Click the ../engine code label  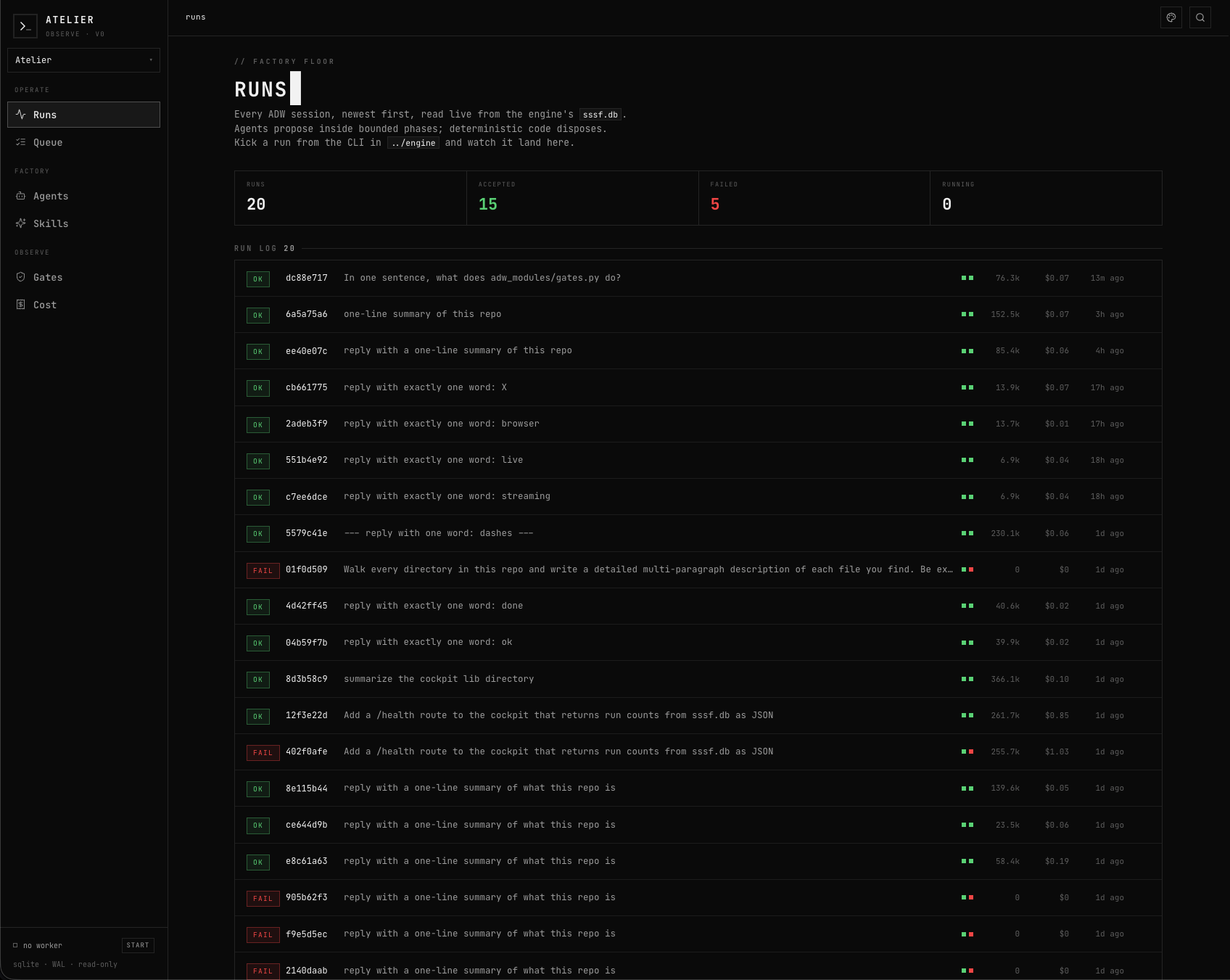click(413, 143)
